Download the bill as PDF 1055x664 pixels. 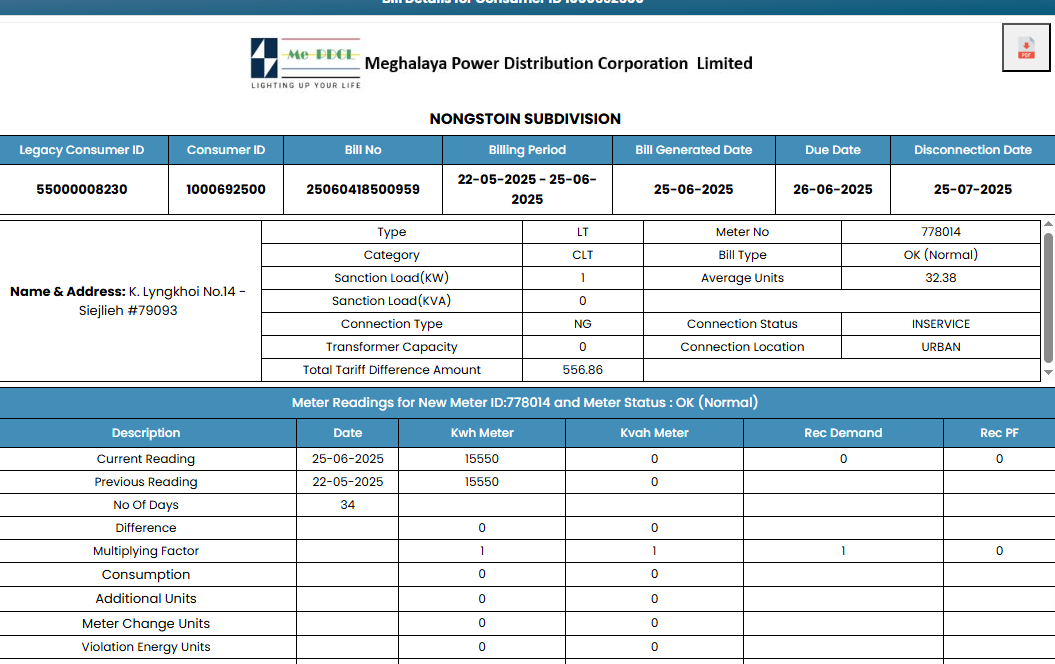coord(1025,48)
